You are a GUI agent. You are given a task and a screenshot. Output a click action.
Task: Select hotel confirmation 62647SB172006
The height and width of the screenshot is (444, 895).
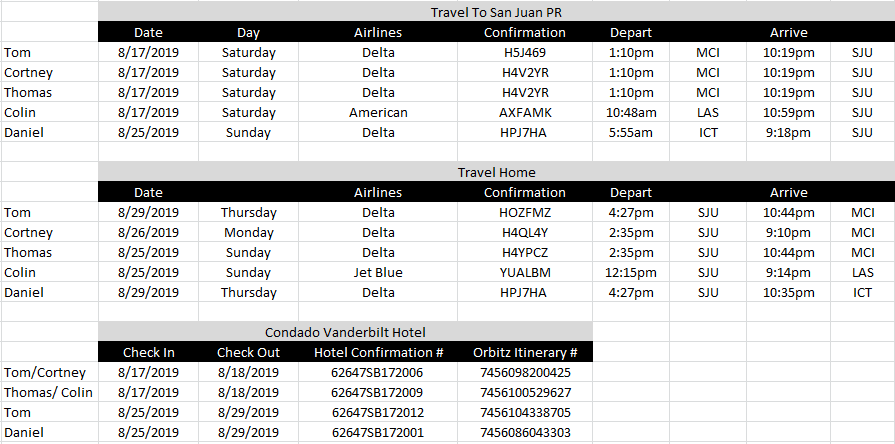(x=378, y=372)
